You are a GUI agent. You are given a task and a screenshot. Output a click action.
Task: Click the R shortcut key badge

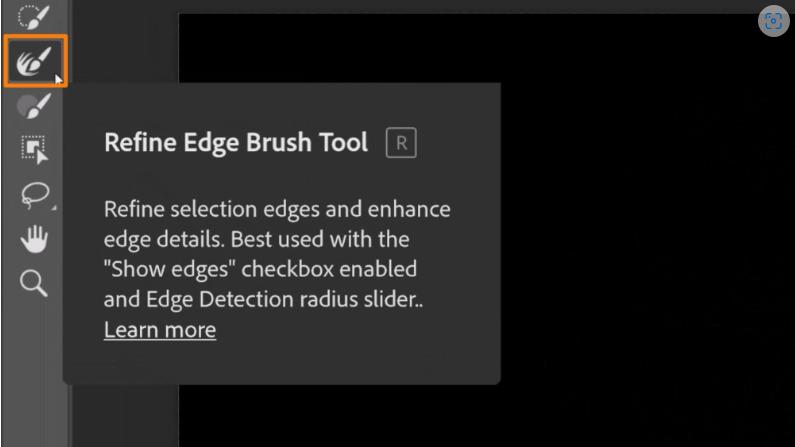pyautogui.click(x=401, y=143)
